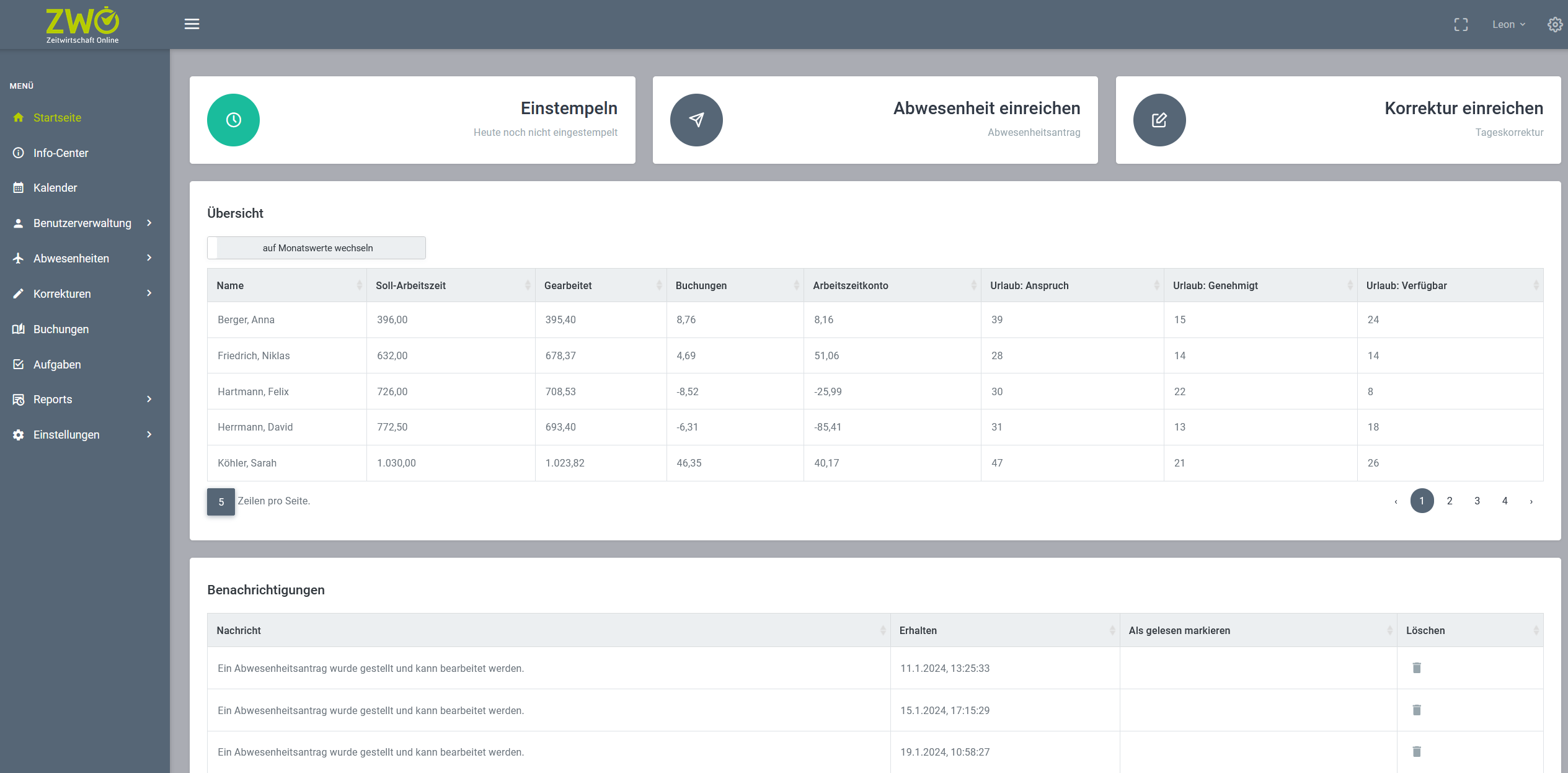The height and width of the screenshot is (773, 1568).
Task: Enter fullscreen mode via top bar icon
Action: (x=1461, y=24)
